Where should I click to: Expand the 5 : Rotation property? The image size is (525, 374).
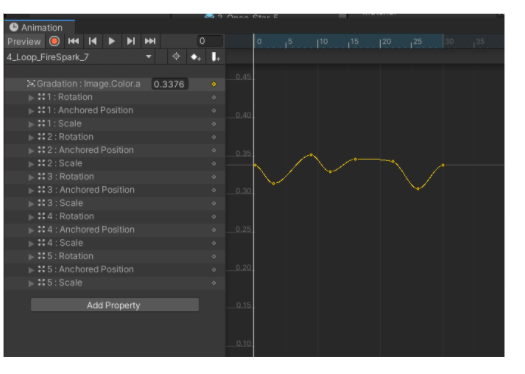[31, 257]
